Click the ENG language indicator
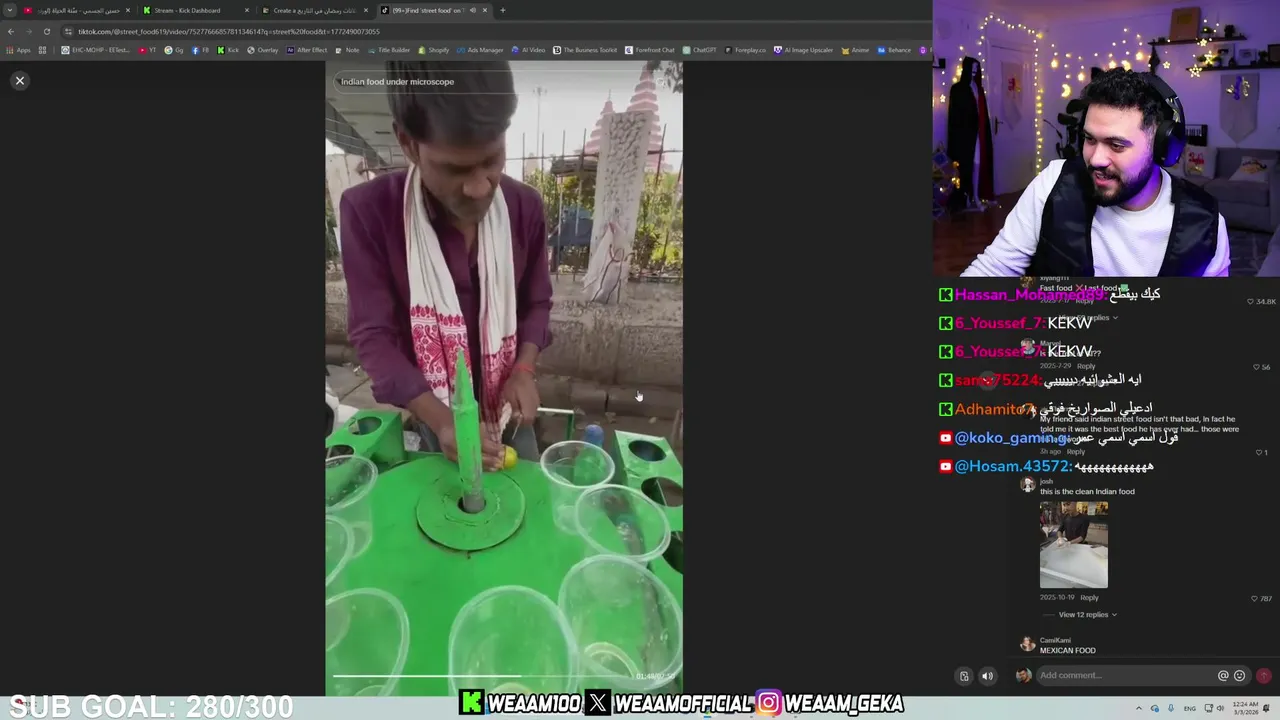Image resolution: width=1280 pixels, height=720 pixels. click(1190, 708)
